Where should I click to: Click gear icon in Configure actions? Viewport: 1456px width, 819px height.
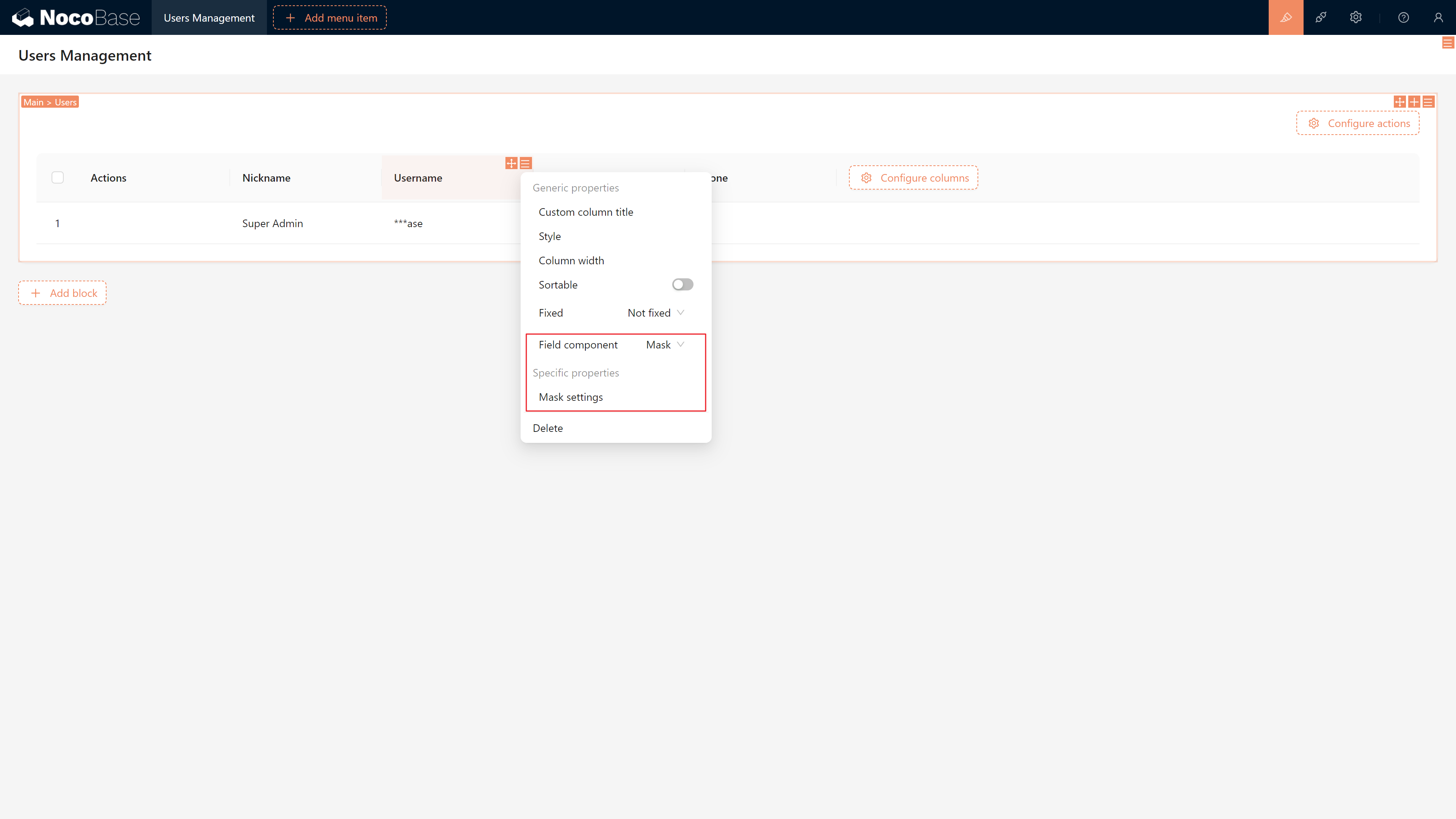coord(1314,123)
